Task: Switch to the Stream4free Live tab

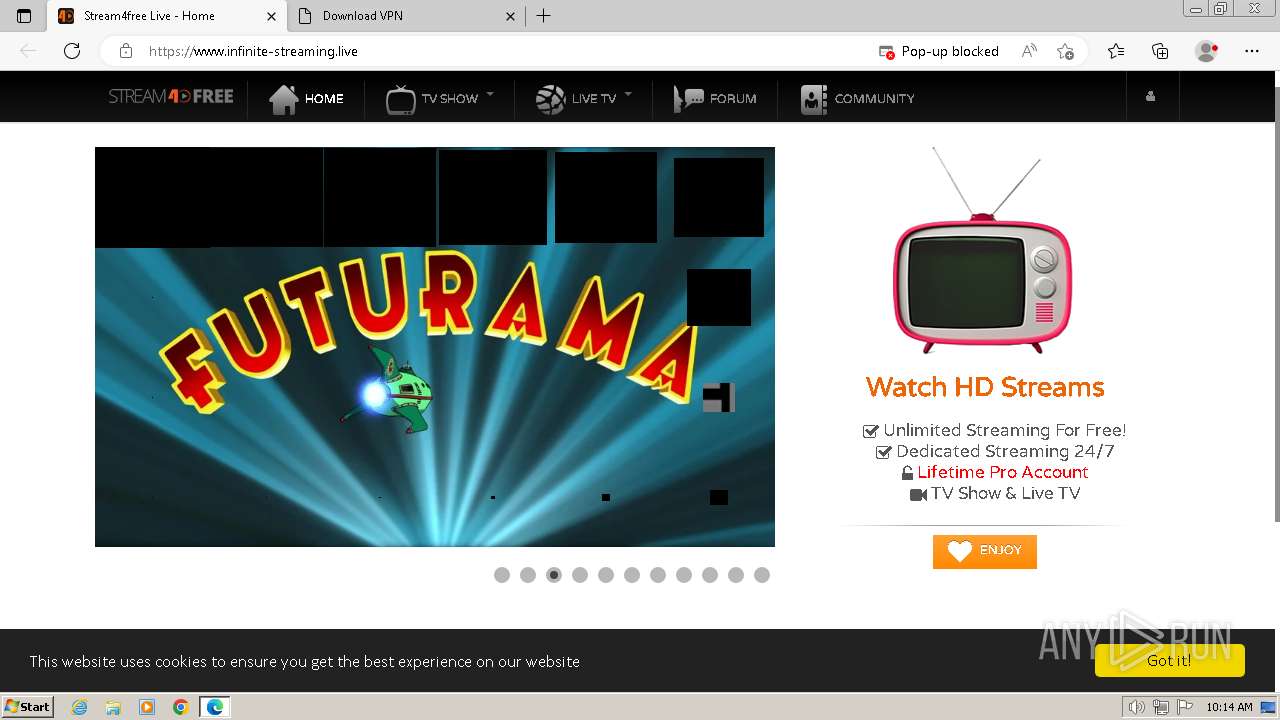Action: [167, 16]
